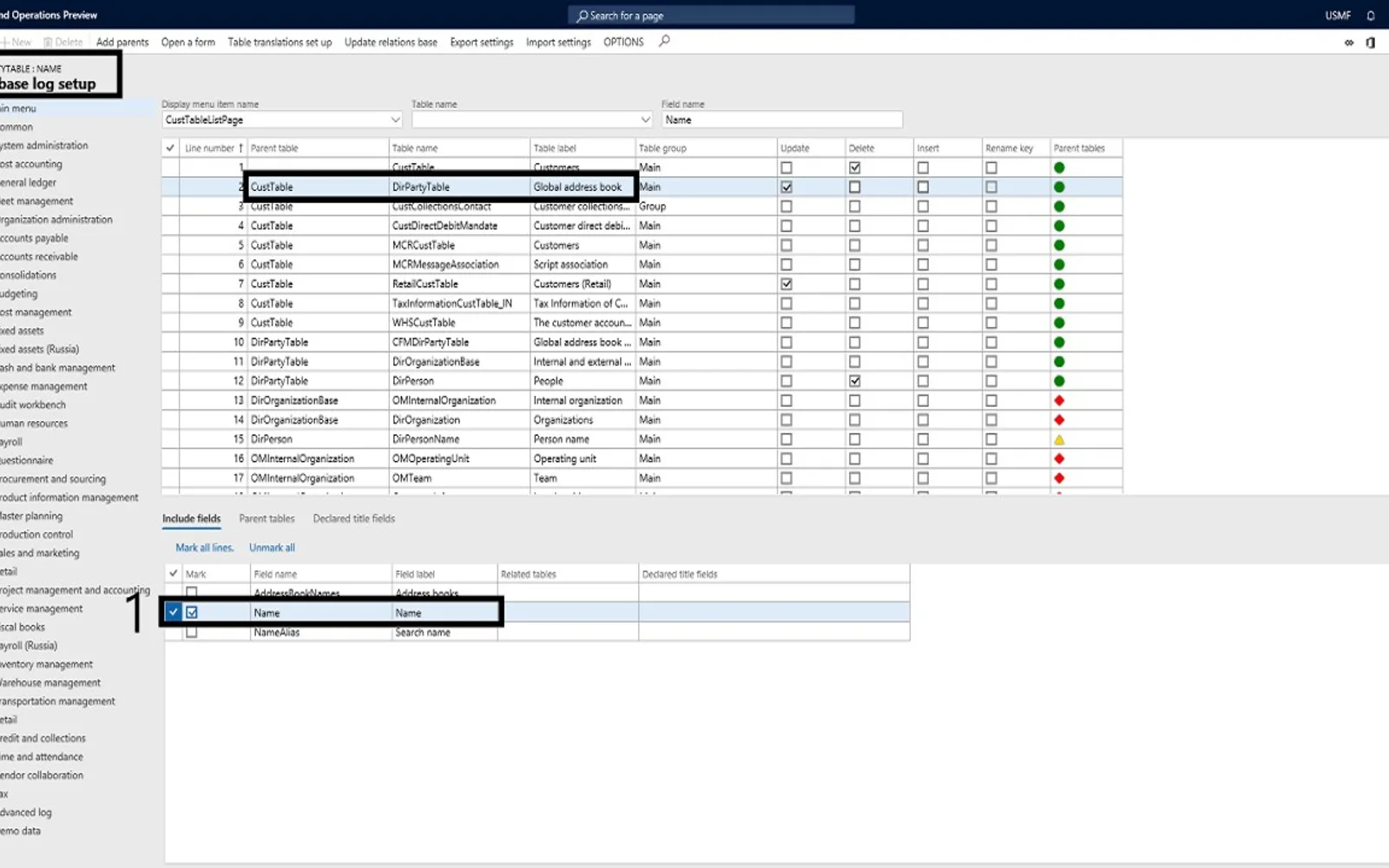
Task: Click the Import settings button
Action: point(558,42)
